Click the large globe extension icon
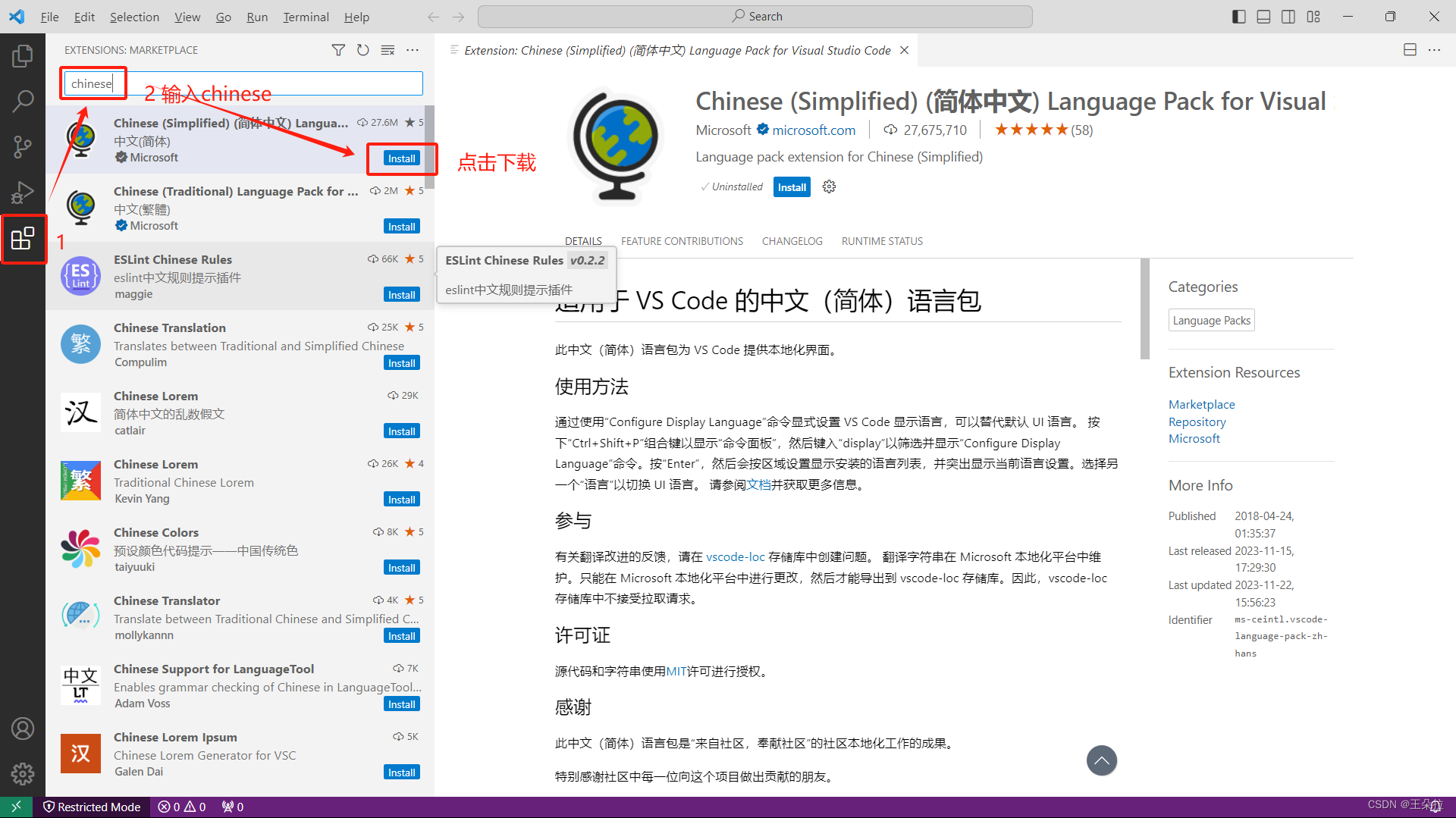The width and height of the screenshot is (1456, 818). (616, 146)
